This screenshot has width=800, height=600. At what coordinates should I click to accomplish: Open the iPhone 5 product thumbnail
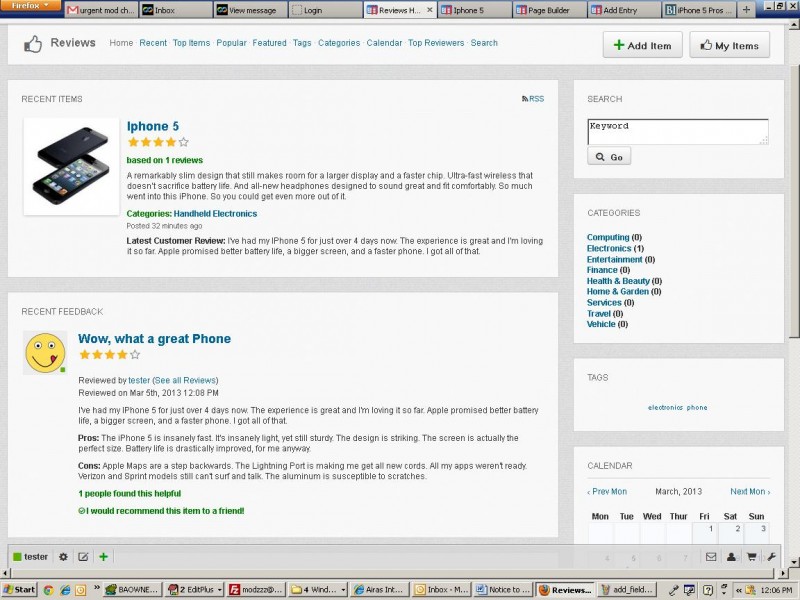(x=71, y=166)
